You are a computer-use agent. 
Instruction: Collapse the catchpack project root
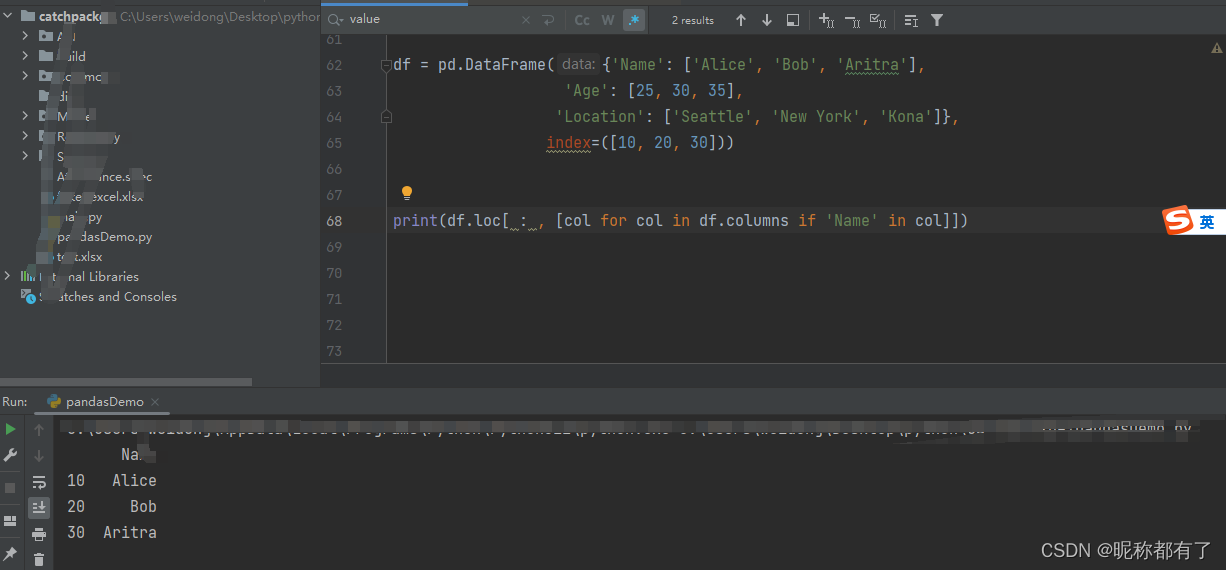(8, 16)
